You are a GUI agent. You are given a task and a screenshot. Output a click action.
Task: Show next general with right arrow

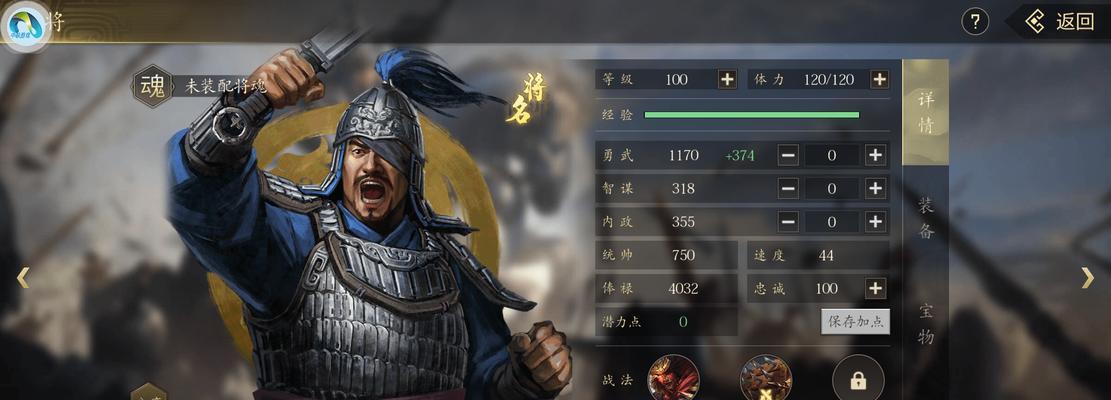click(1088, 278)
